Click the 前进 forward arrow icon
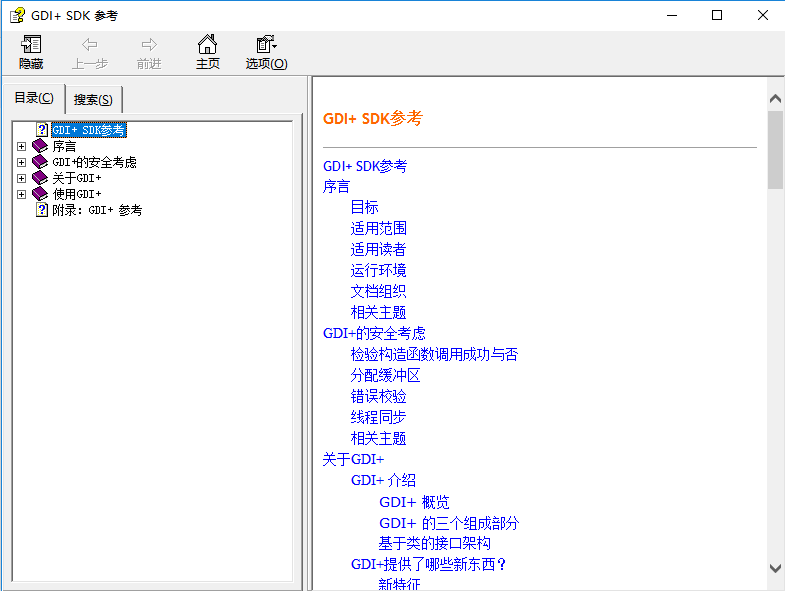The image size is (785, 591). pyautogui.click(x=149, y=45)
